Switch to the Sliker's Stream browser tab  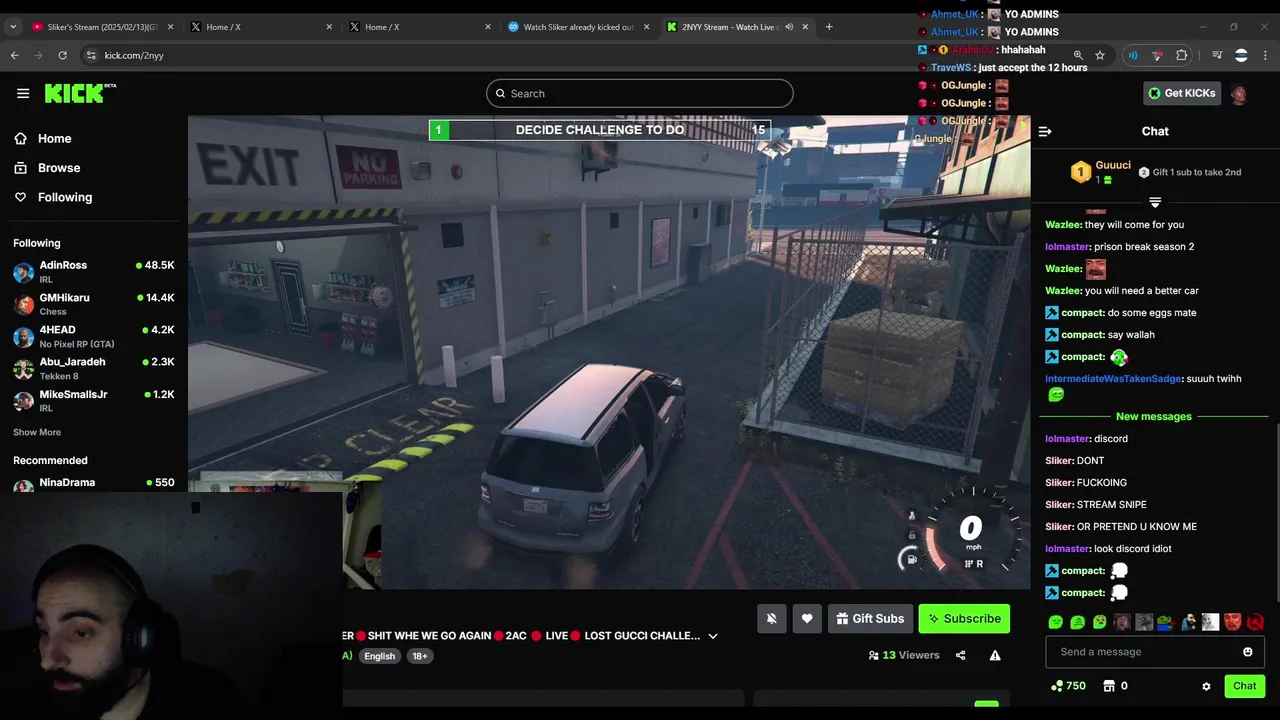(102, 27)
